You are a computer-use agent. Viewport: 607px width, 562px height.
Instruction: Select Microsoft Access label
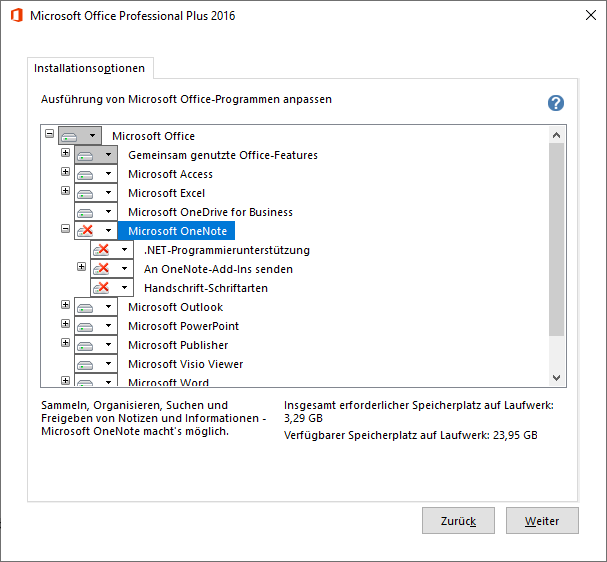(x=171, y=174)
